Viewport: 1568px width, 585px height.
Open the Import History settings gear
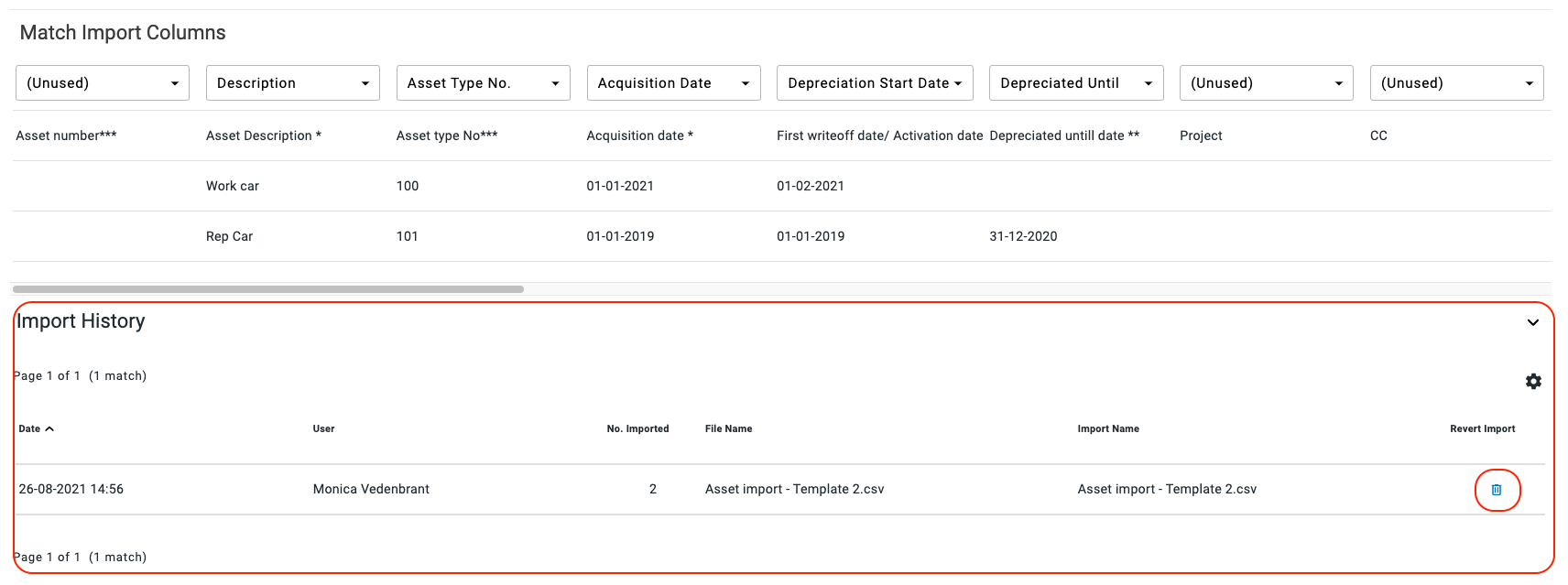[1533, 382]
